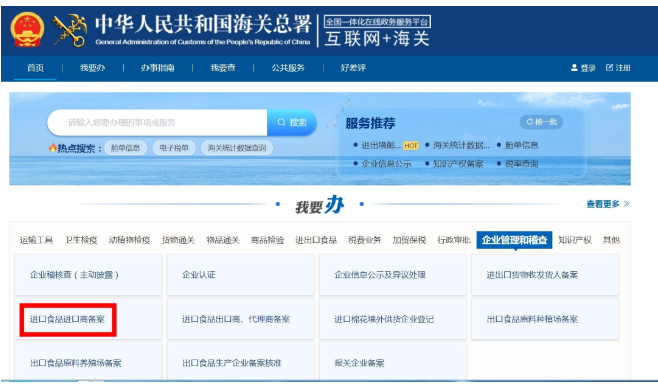The width and height of the screenshot is (658, 385).
Task: Open the 企业稽核查（主动披露）card
Action: (88, 275)
